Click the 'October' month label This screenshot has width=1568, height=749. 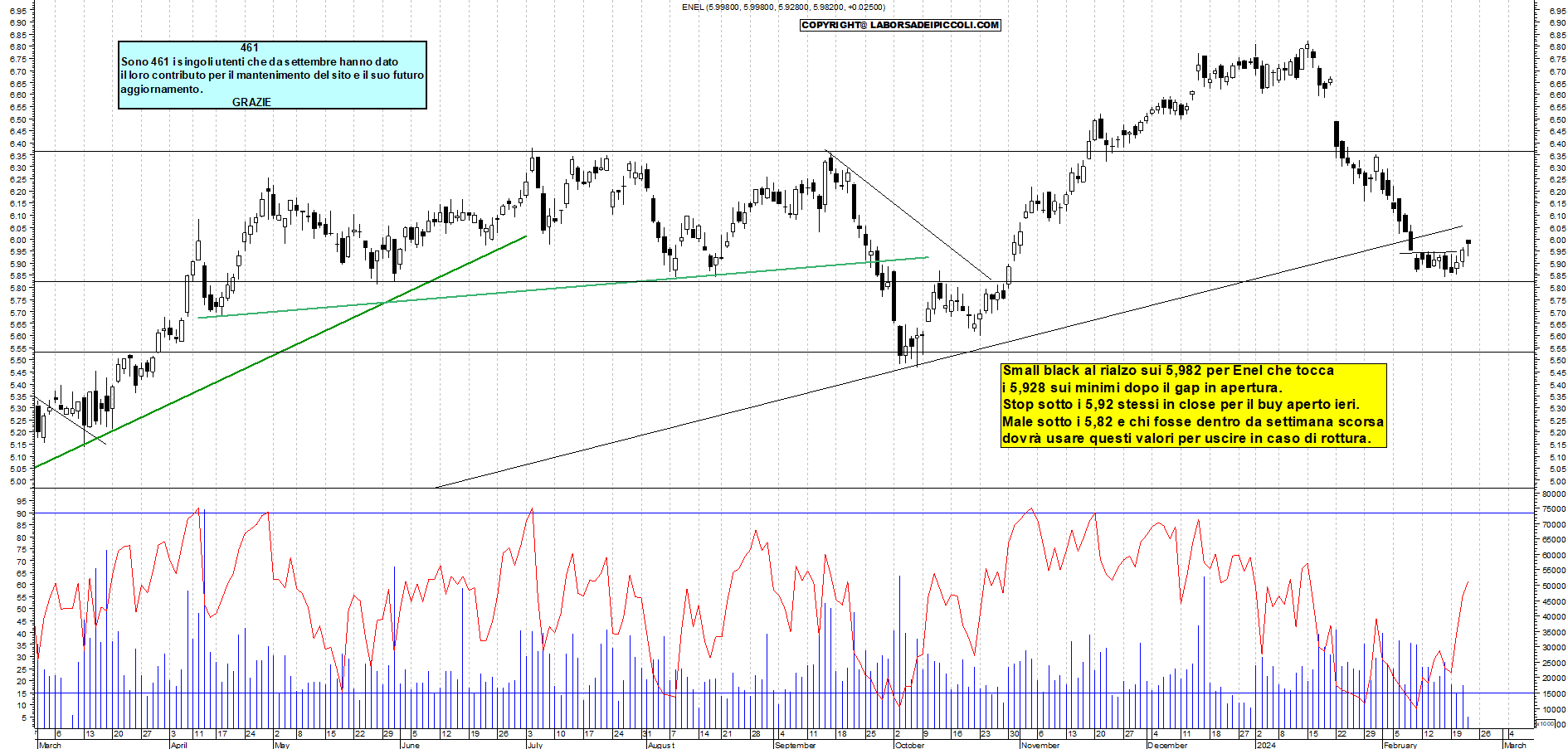click(909, 745)
